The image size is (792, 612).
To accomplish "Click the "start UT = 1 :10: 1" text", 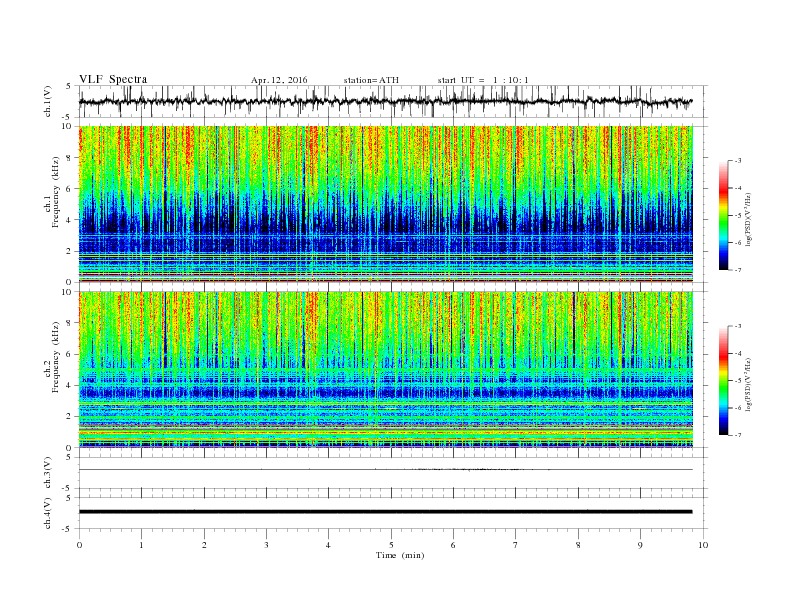I will 483,80.
